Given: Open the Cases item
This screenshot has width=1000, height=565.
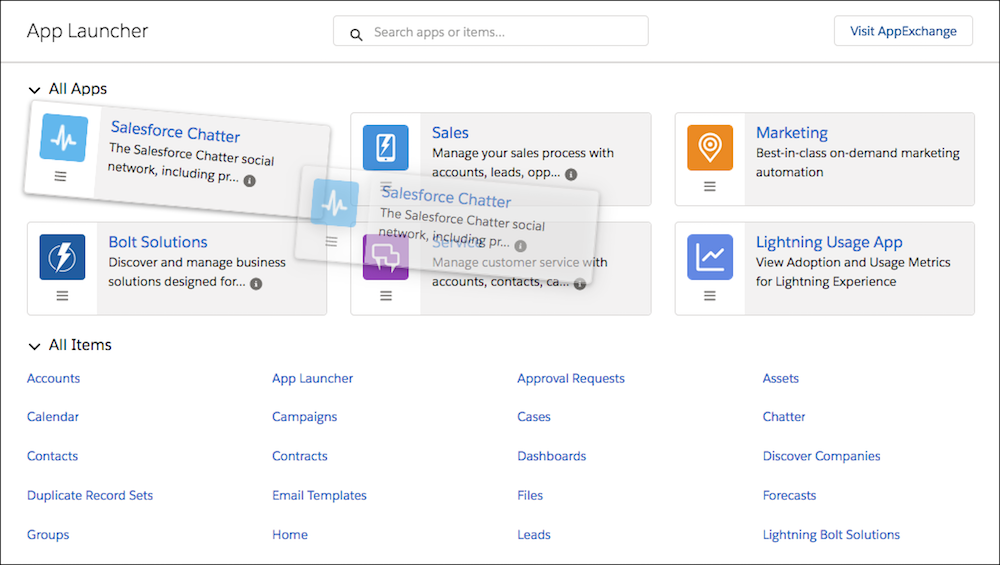Looking at the screenshot, I should (534, 416).
